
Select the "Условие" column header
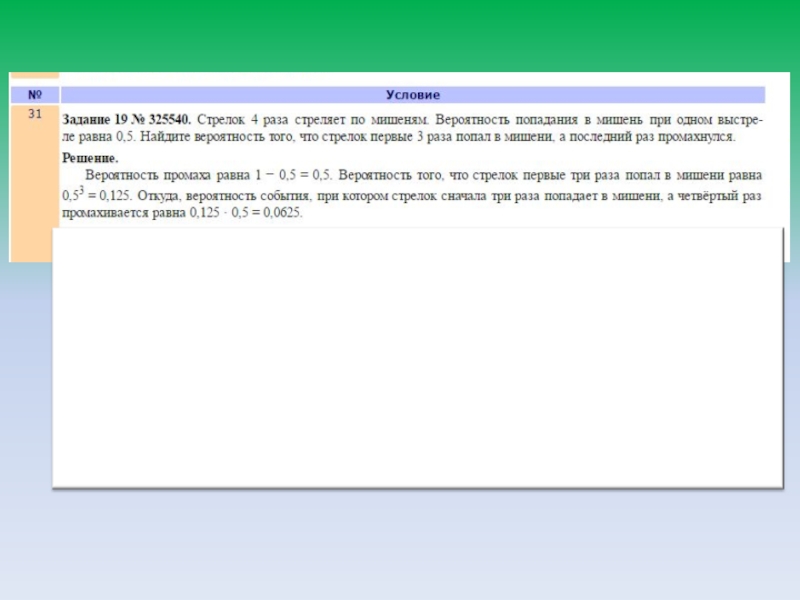pyautogui.click(x=412, y=95)
